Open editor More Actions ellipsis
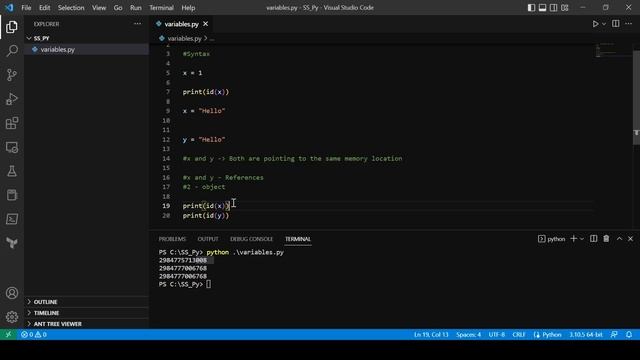The height and width of the screenshot is (360, 640). pyautogui.click(x=629, y=24)
